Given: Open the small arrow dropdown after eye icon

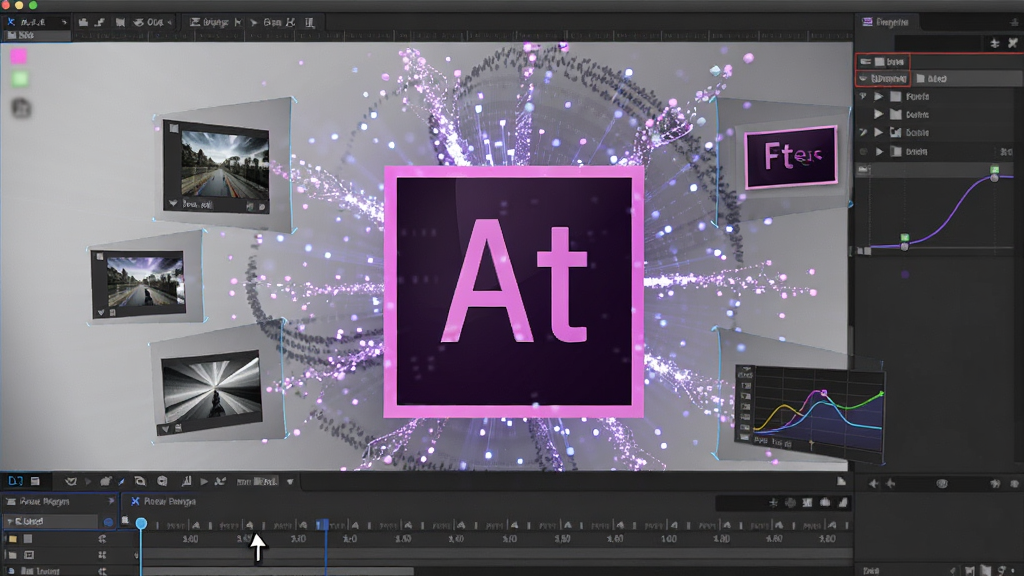Looking at the screenshot, I should (x=170, y=23).
